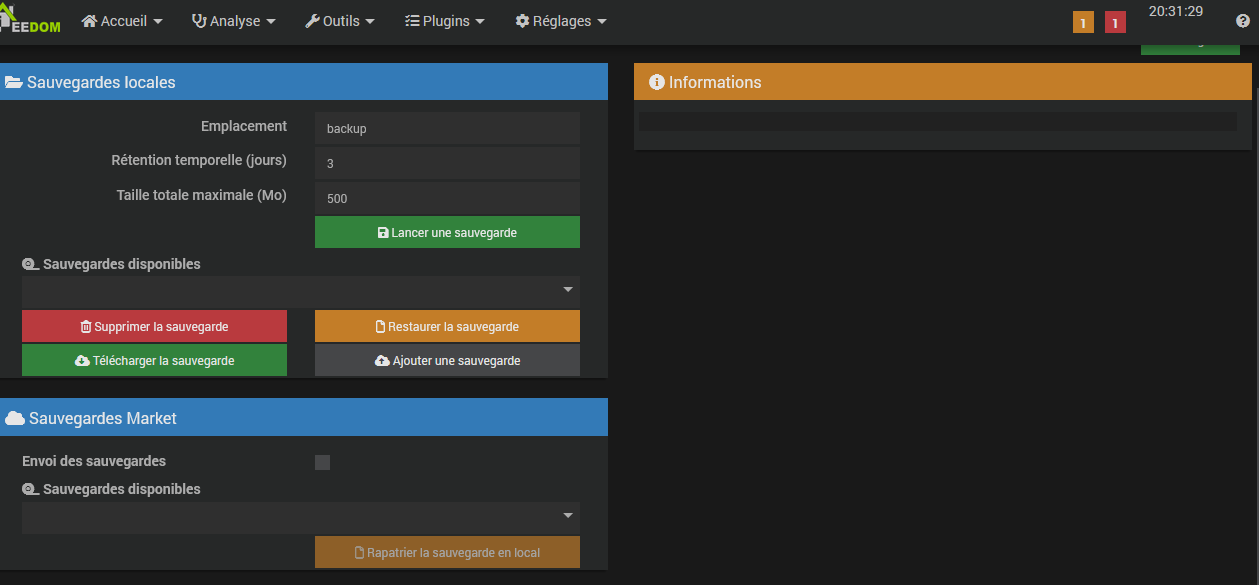The width and height of the screenshot is (1259, 585).
Task: Open the Accueil home menu
Action: click(x=122, y=21)
